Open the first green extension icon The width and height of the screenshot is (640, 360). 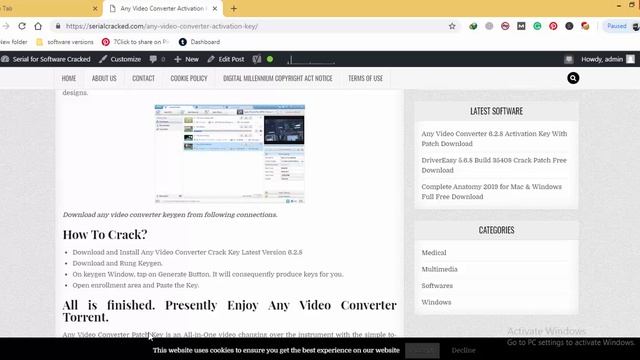(473, 26)
